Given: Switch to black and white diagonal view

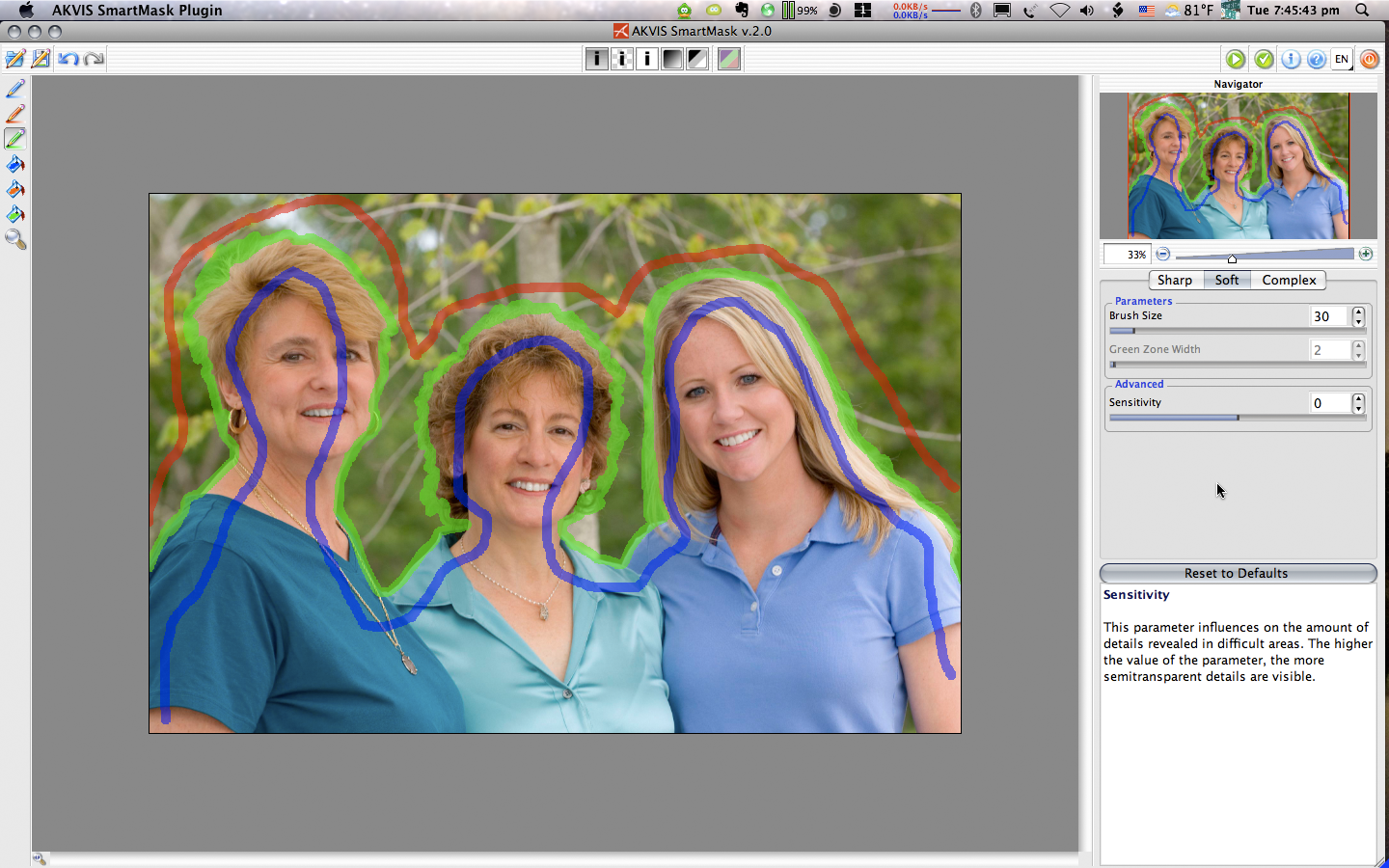Looking at the screenshot, I should point(697,59).
